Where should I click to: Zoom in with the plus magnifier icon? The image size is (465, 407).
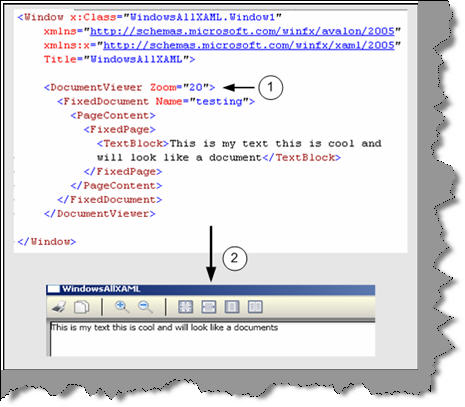click(122, 307)
